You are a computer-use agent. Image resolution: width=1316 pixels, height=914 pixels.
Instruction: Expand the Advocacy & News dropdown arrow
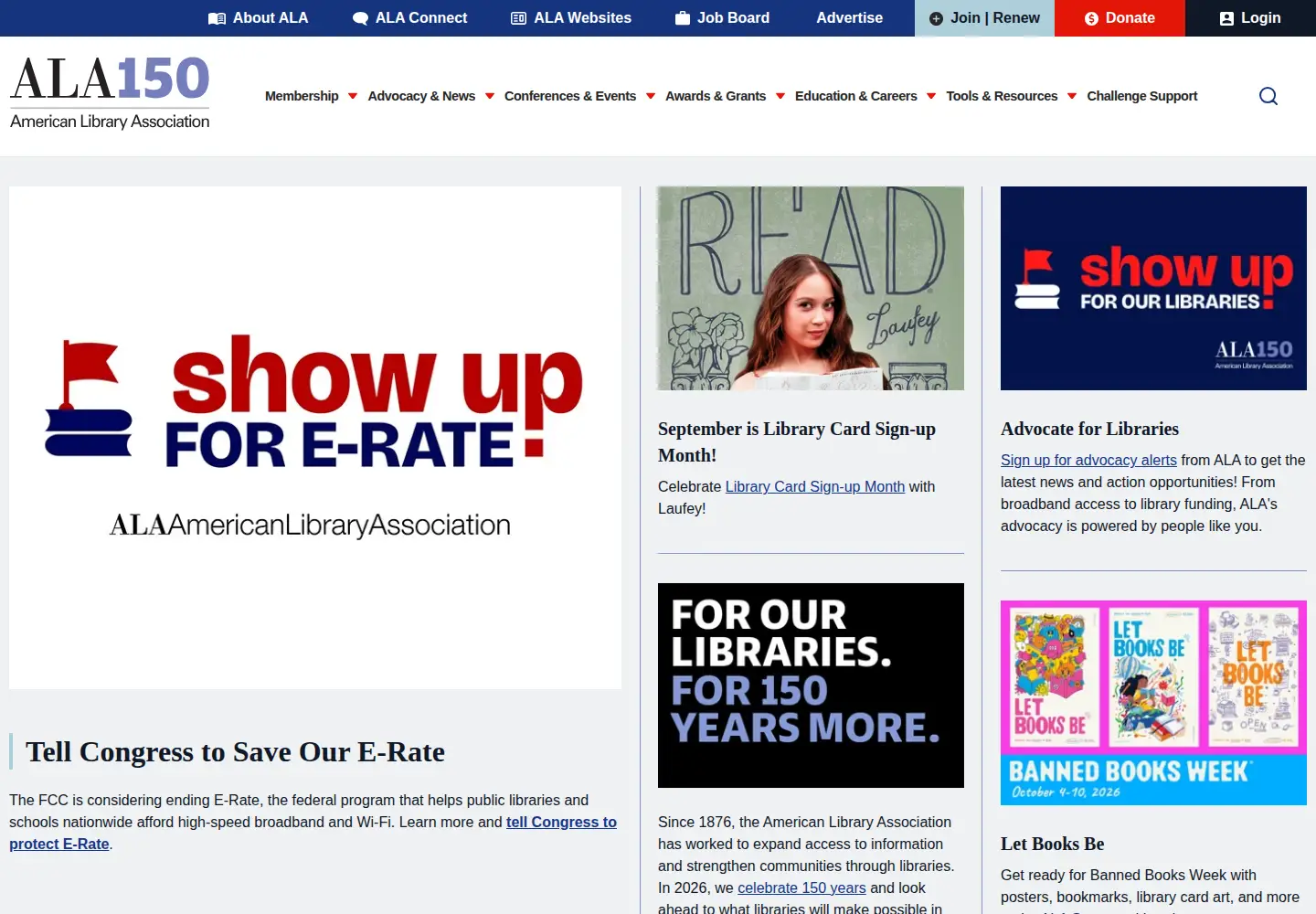[490, 96]
